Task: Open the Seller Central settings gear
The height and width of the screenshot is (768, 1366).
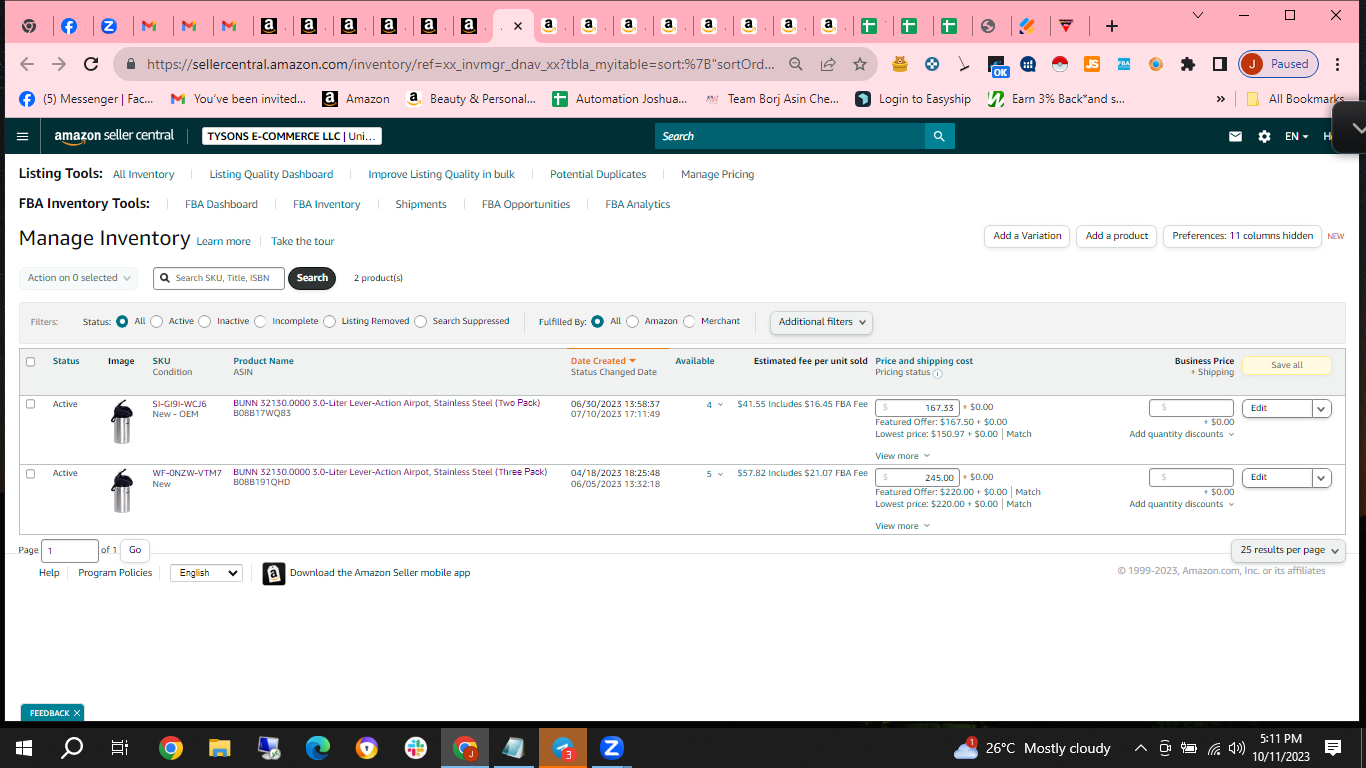Action: [x=1264, y=136]
